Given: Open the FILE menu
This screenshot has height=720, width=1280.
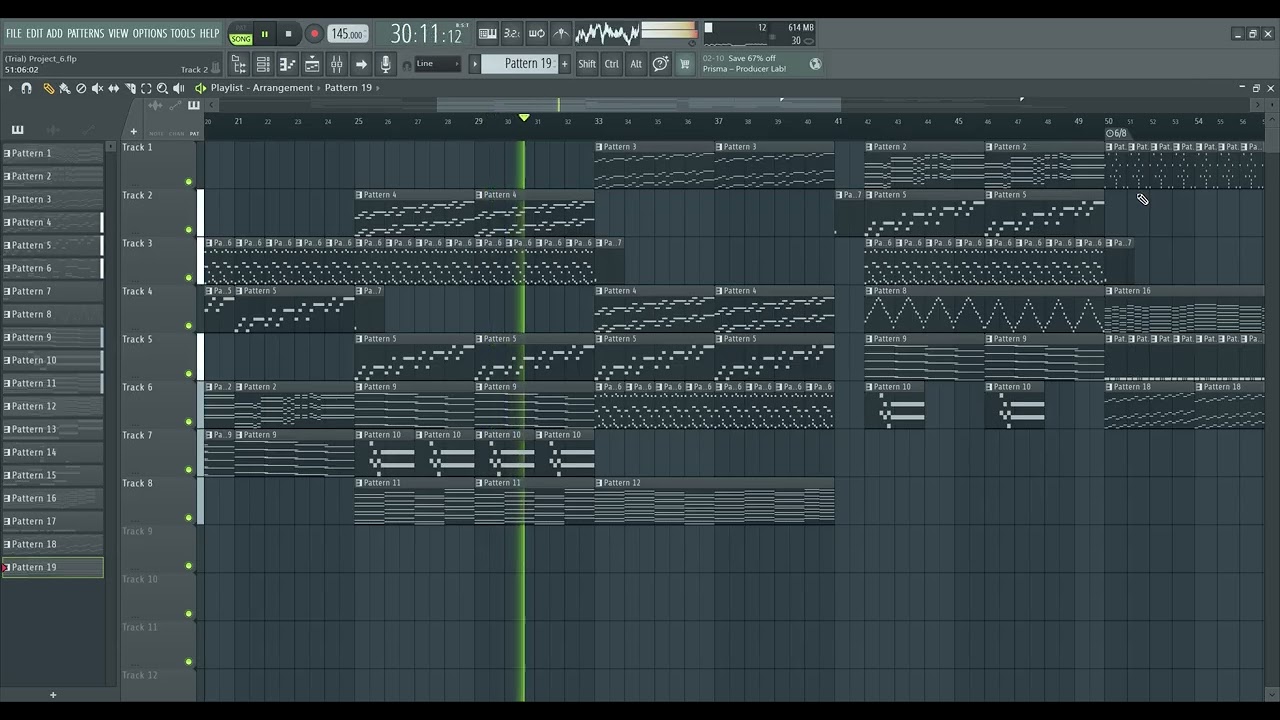Looking at the screenshot, I should pyautogui.click(x=14, y=33).
